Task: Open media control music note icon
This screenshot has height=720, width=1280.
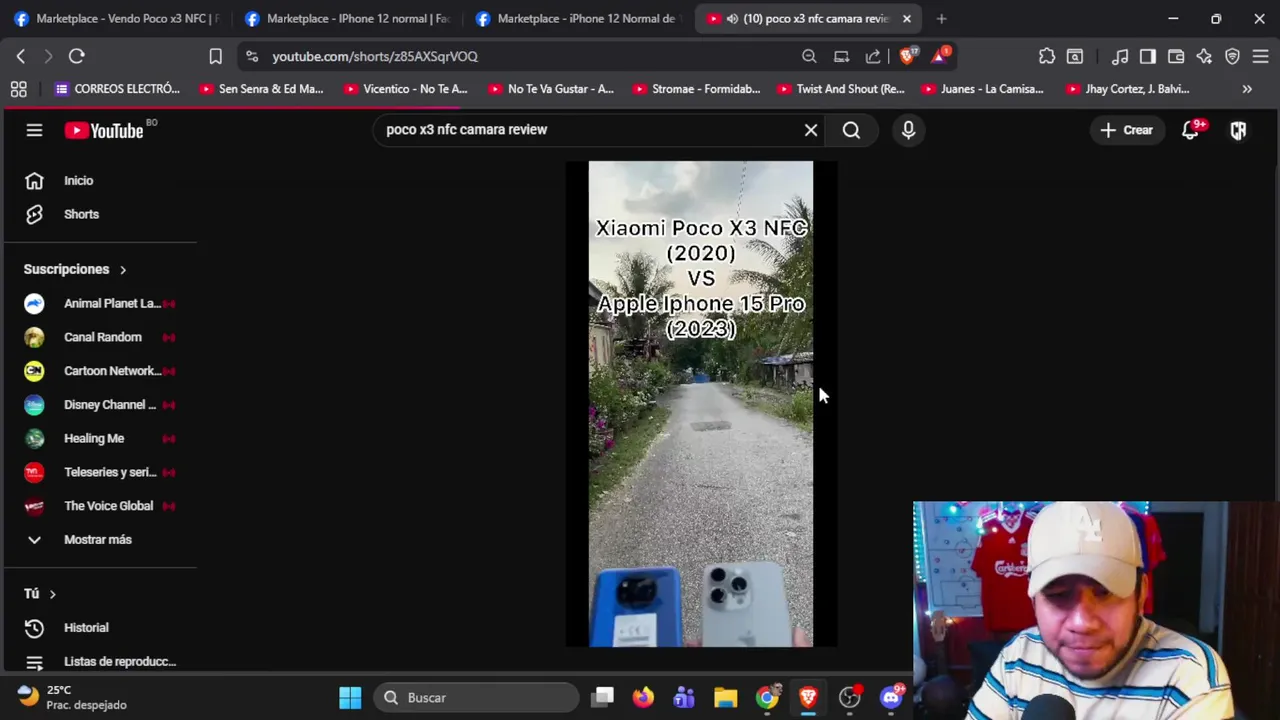Action: (x=1120, y=57)
